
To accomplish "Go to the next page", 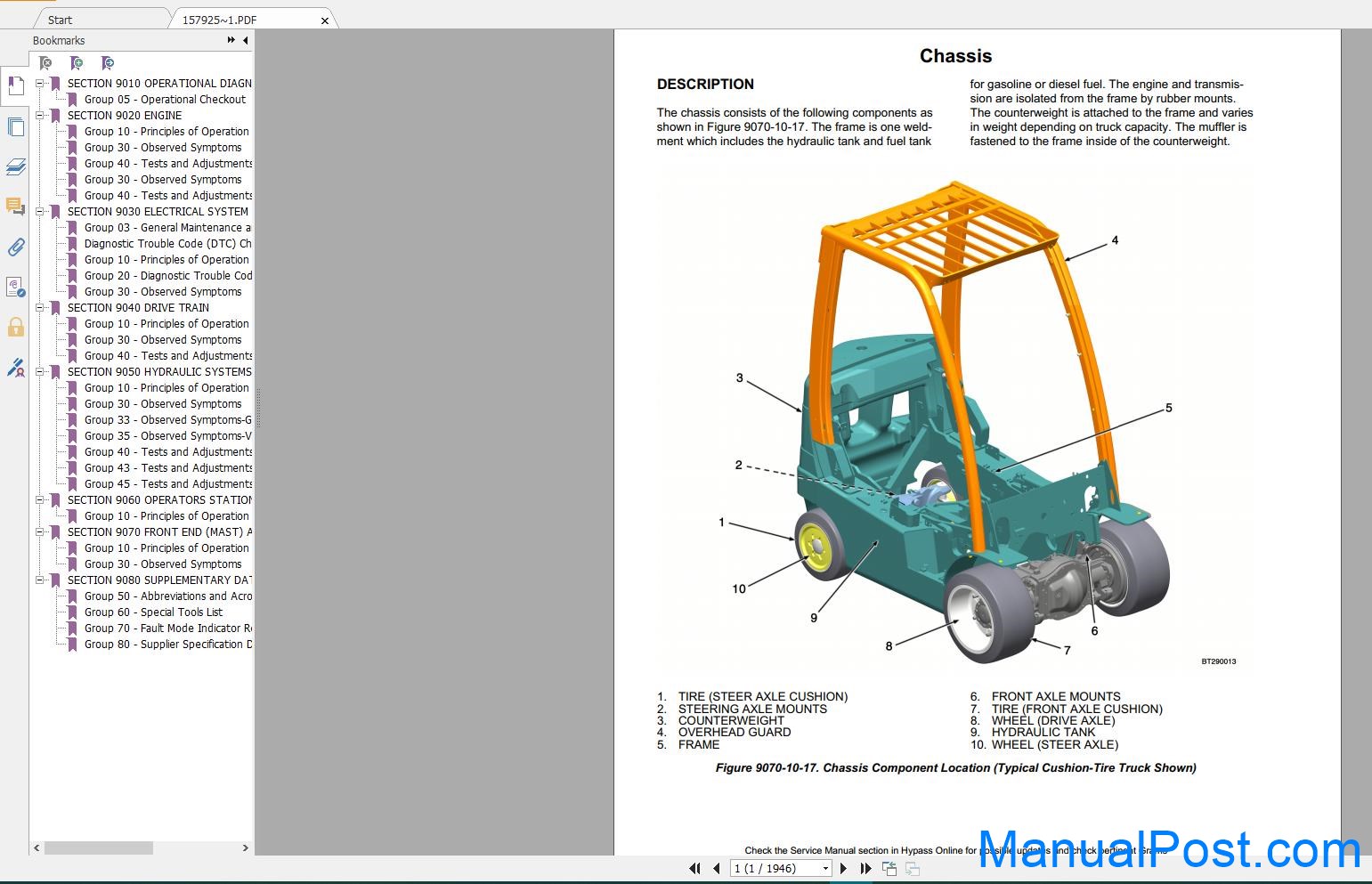I will point(843,868).
